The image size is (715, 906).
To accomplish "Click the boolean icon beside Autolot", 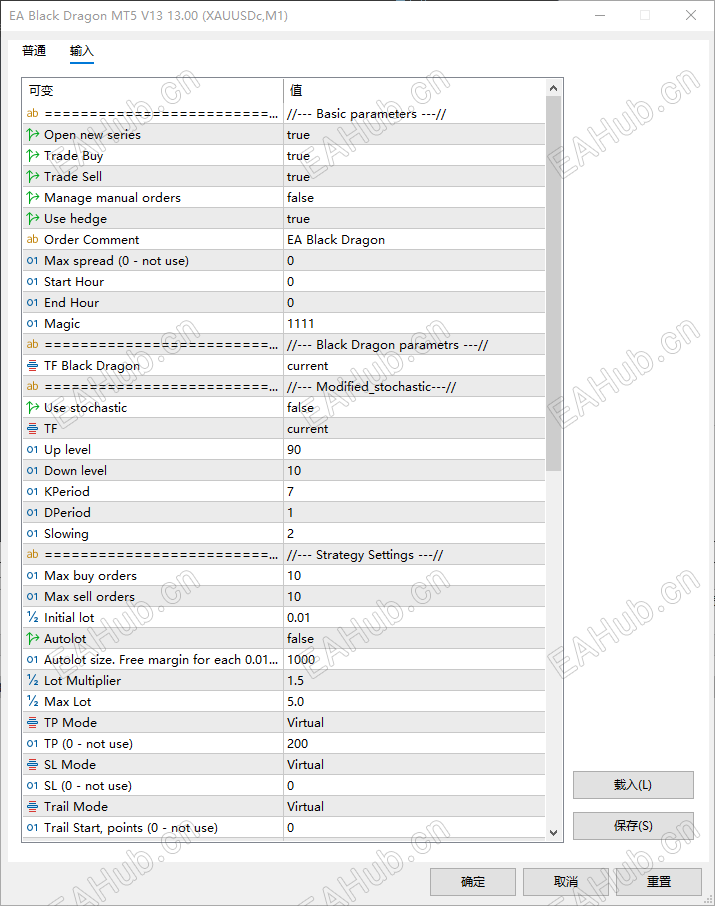I will click(33, 638).
